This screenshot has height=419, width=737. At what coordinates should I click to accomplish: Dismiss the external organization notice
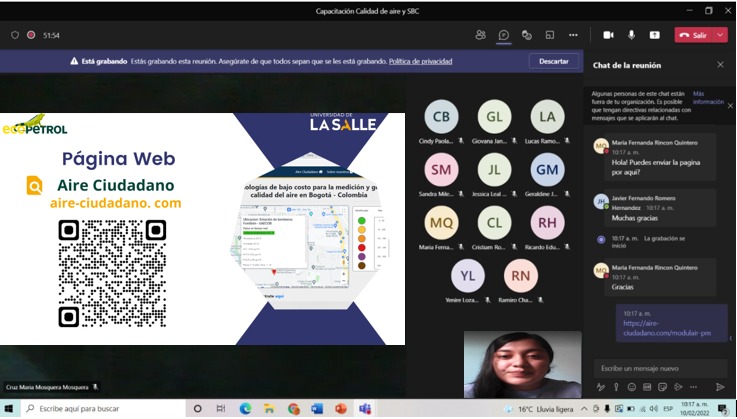click(x=730, y=106)
